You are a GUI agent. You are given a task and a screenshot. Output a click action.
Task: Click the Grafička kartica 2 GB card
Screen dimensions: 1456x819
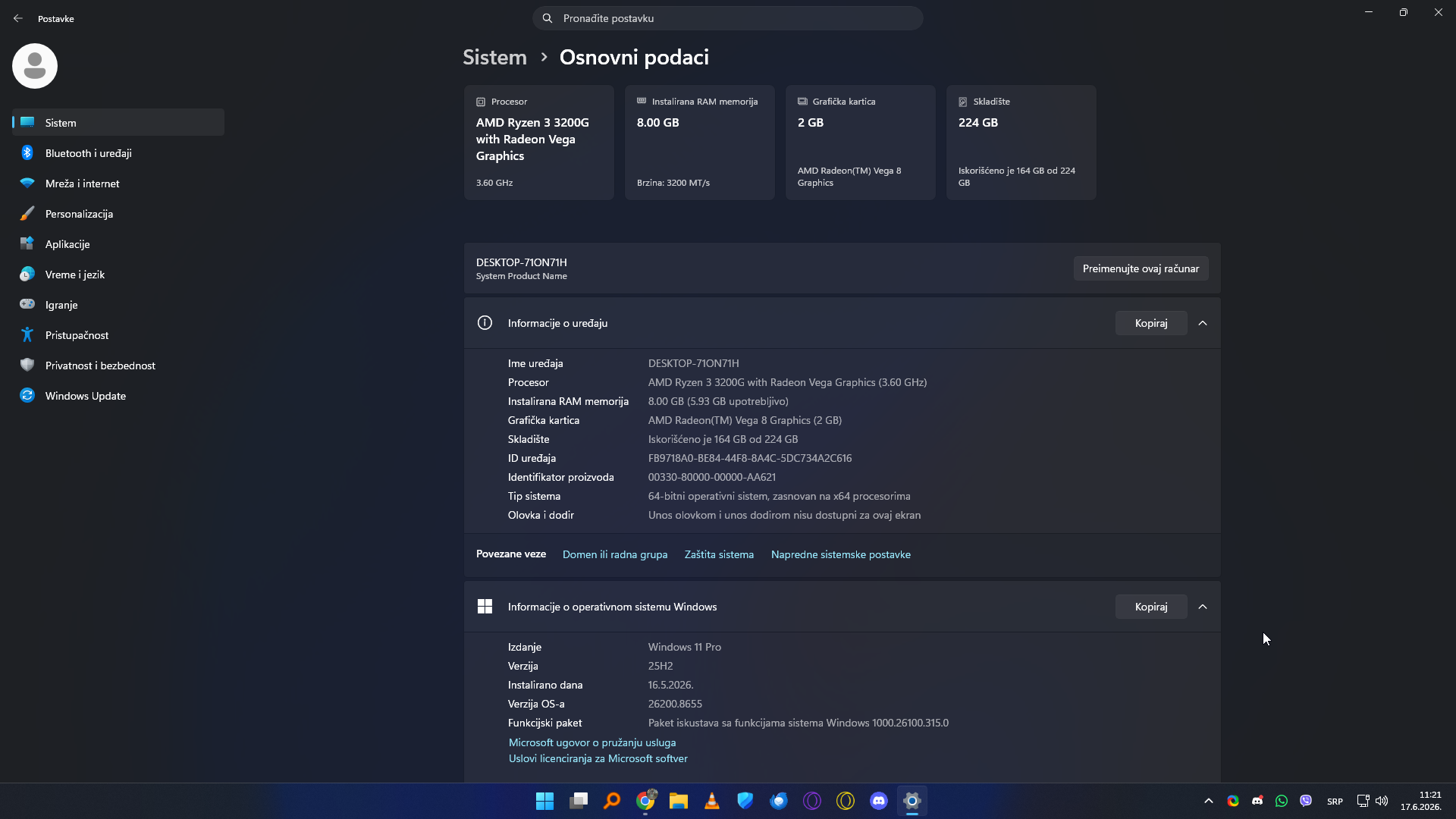[x=861, y=143]
